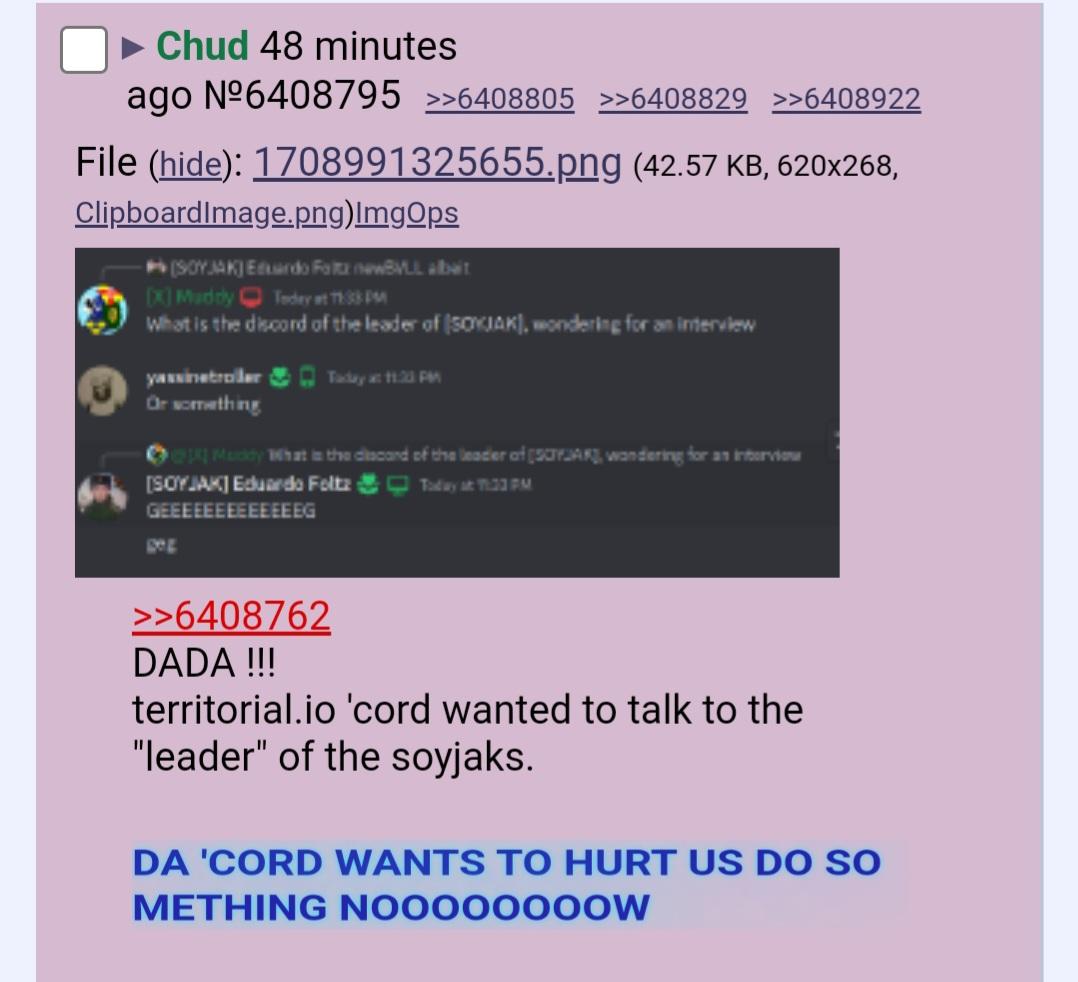
Task: Click red mobile icon beside Maddy
Action: 251,298
